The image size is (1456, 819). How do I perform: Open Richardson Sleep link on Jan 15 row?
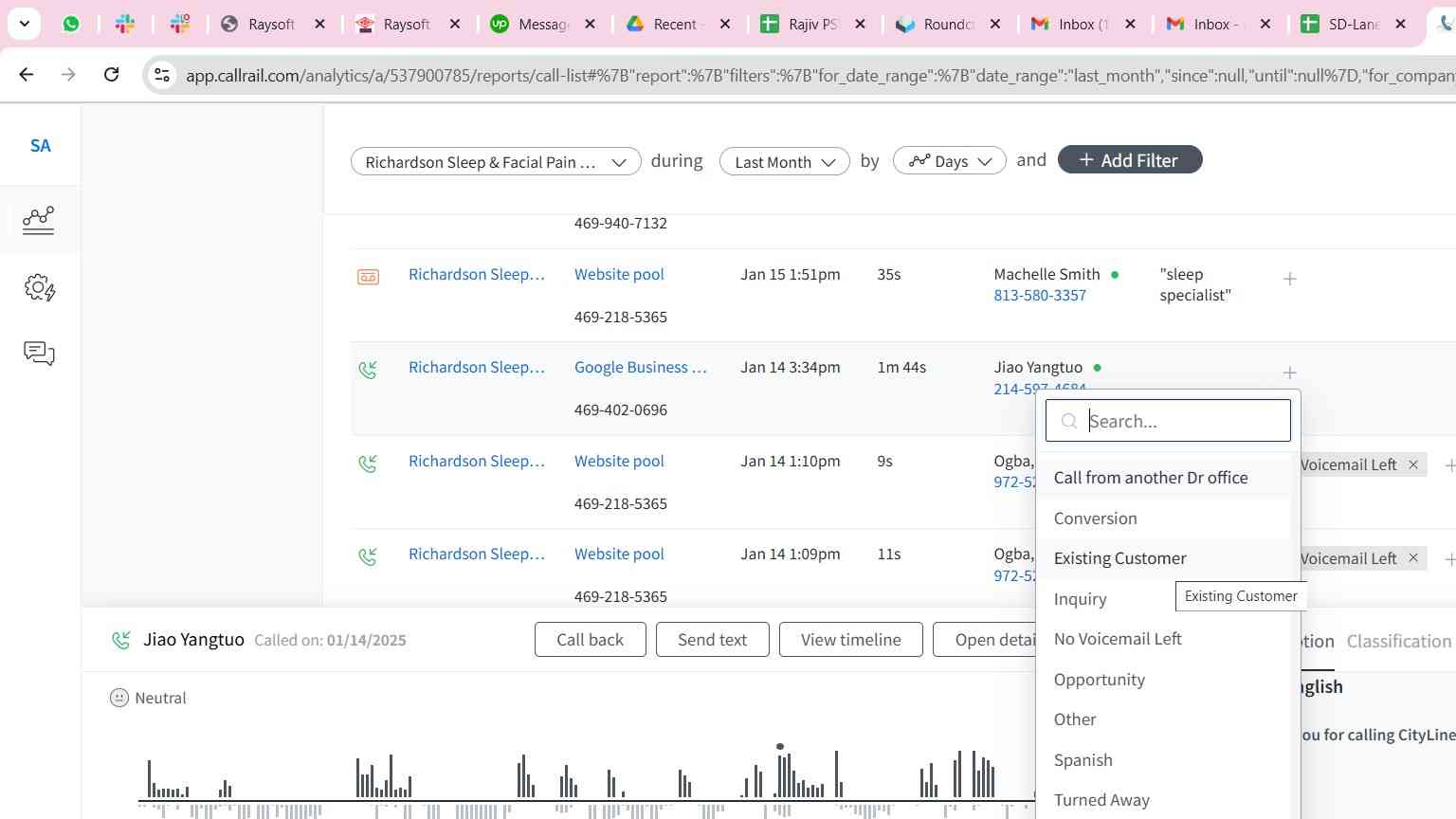[477, 275]
